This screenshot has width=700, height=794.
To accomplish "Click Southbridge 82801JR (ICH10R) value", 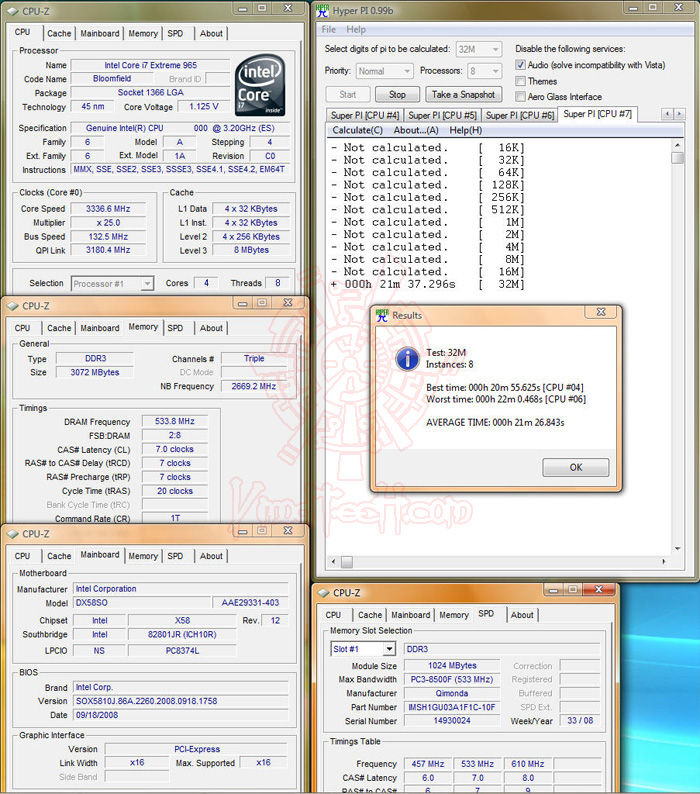I will pyautogui.click(x=182, y=634).
